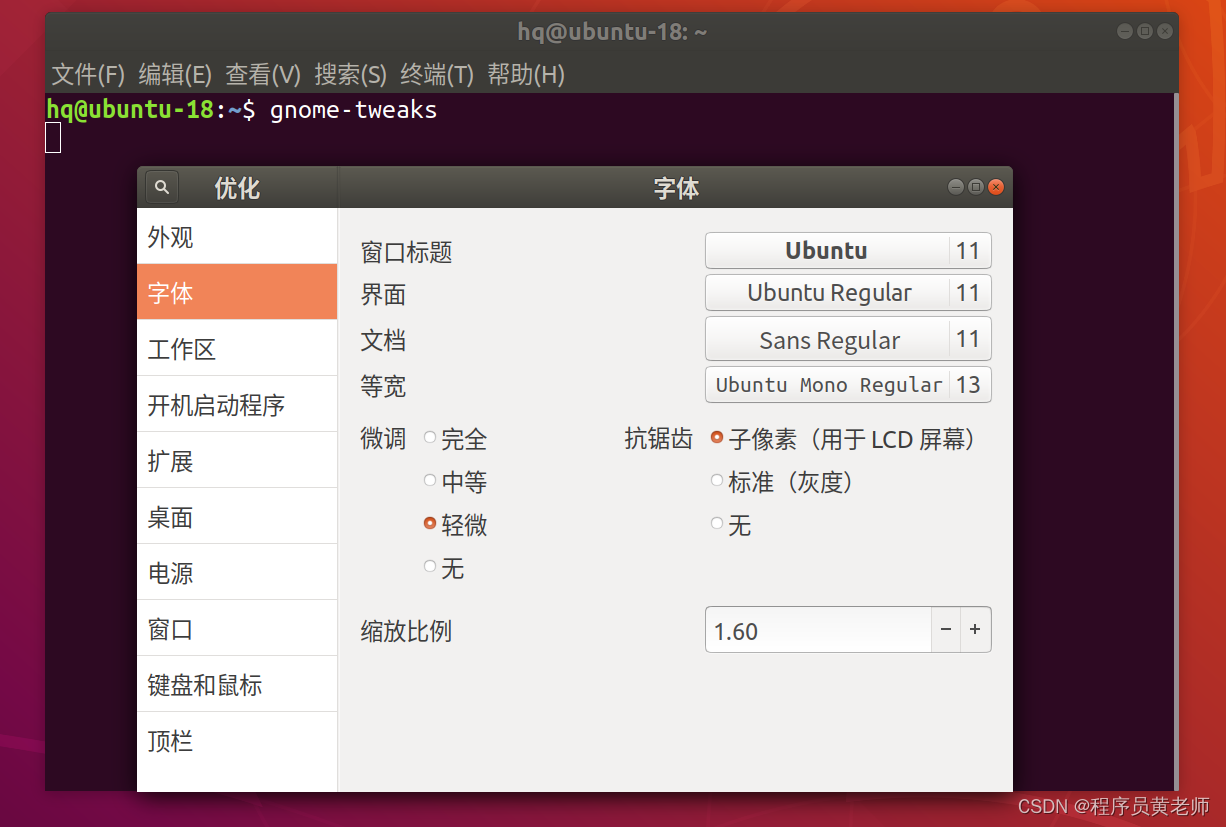Click the gnome-tweaks command text in terminal
This screenshot has width=1226, height=827.
click(x=353, y=110)
